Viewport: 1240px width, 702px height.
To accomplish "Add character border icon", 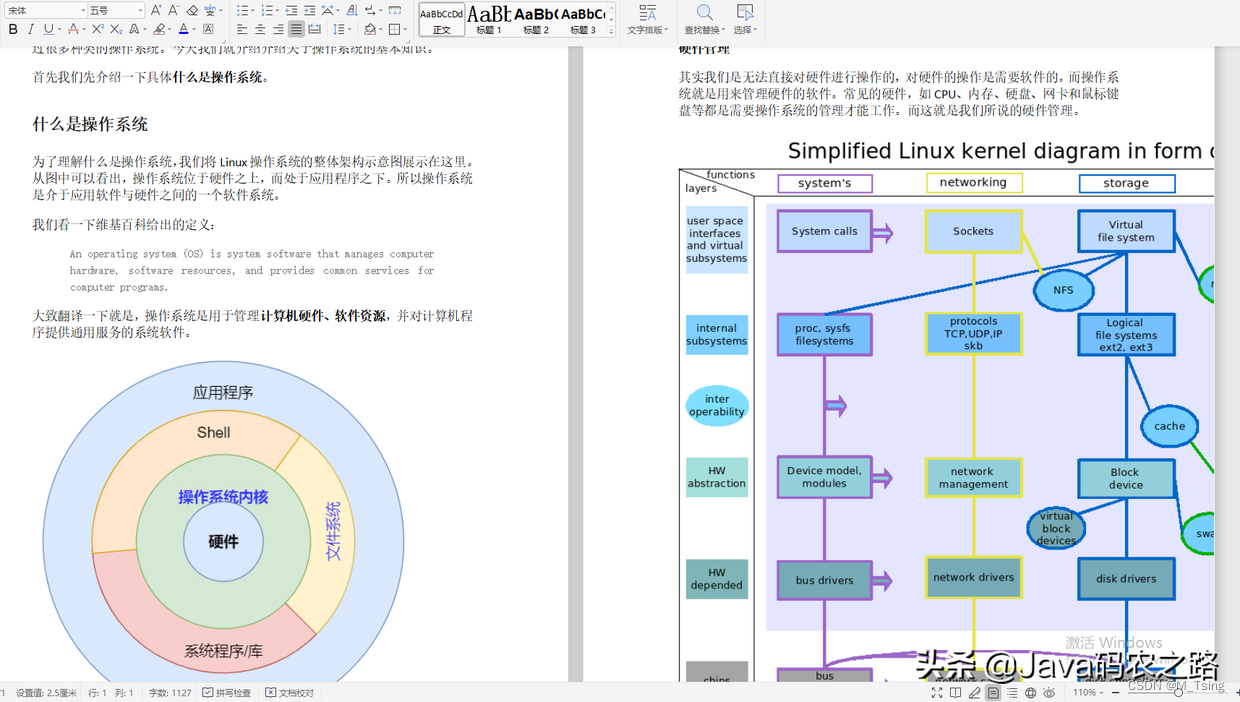I will (208, 29).
